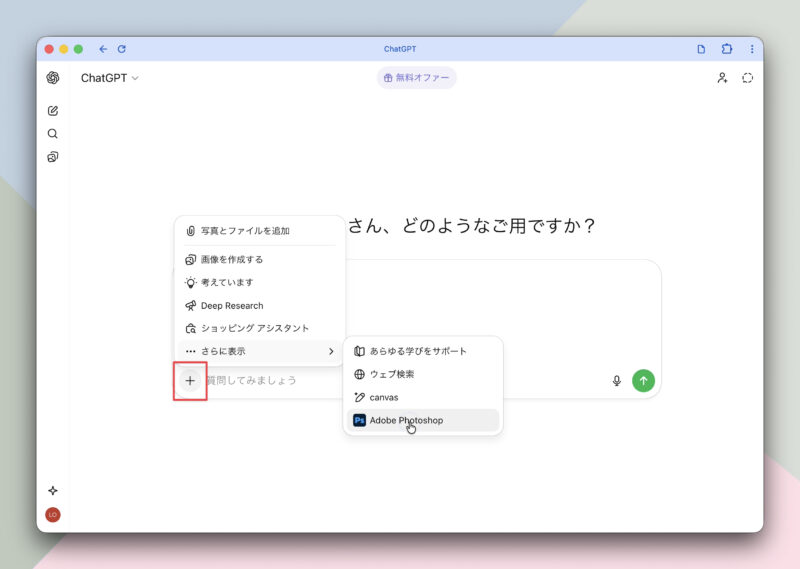Click the browser reload button
800x569 pixels.
point(122,49)
